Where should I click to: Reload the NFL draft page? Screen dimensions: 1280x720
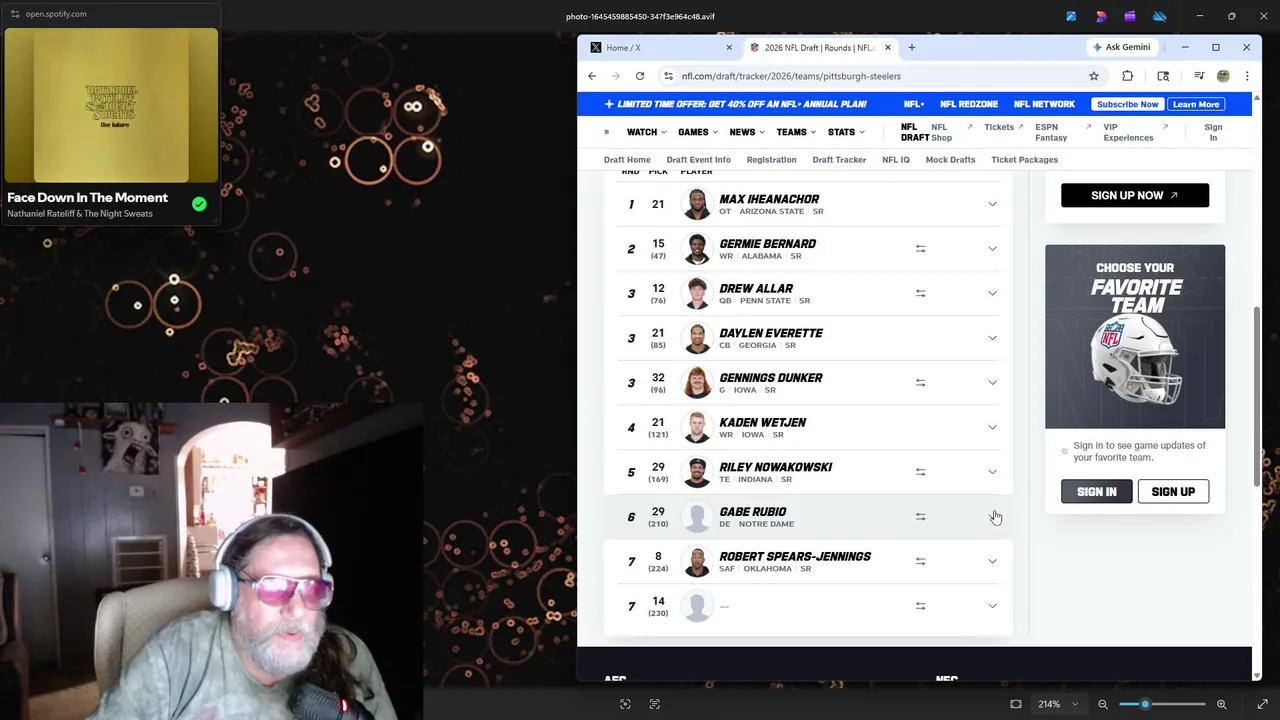point(640,76)
